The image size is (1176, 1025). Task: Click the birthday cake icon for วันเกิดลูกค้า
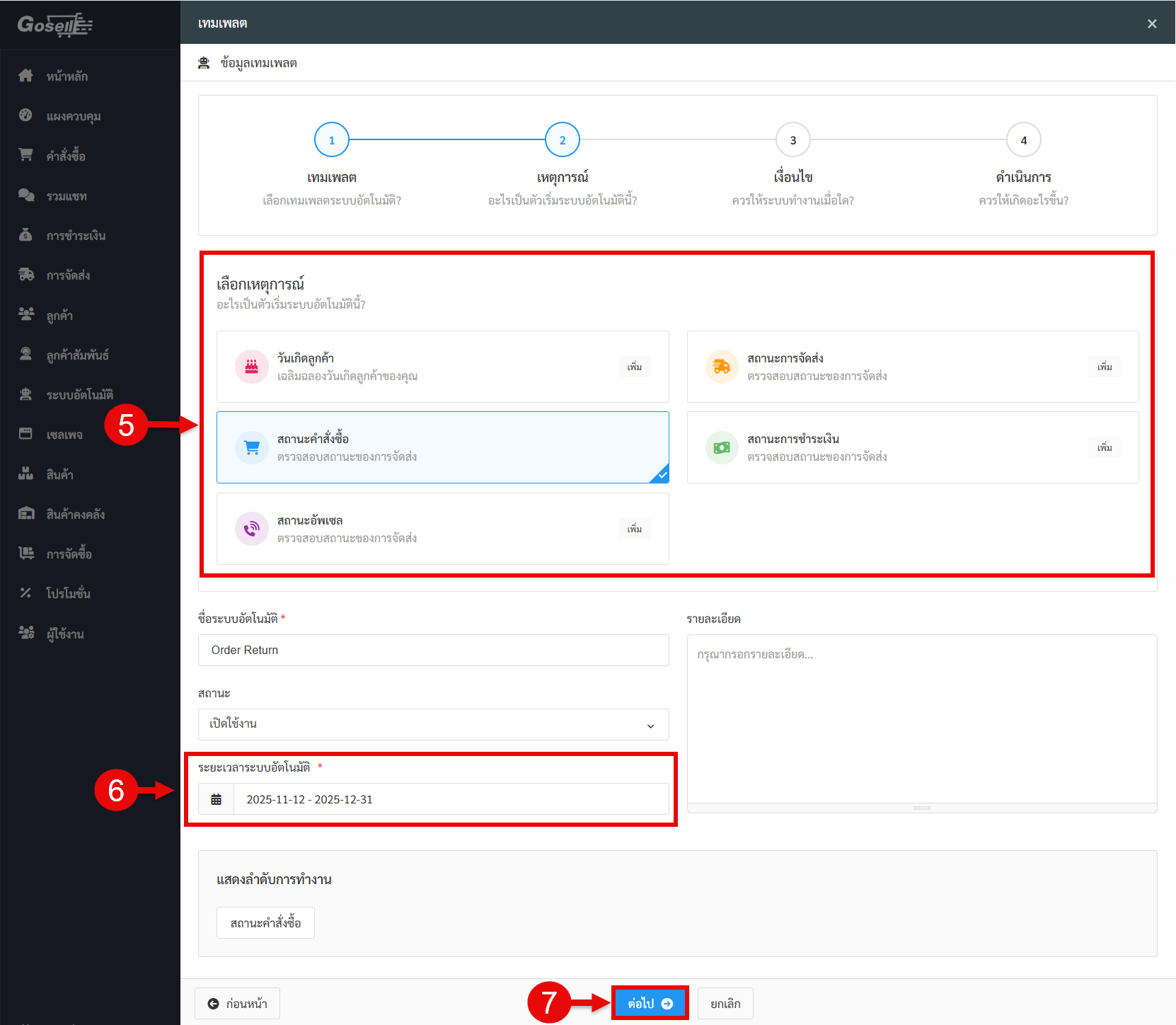[x=251, y=367]
